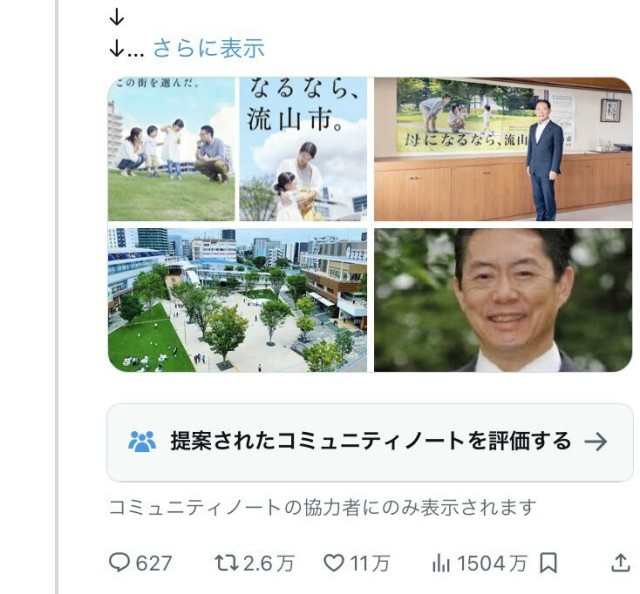Click the community notes people icon

(142, 441)
